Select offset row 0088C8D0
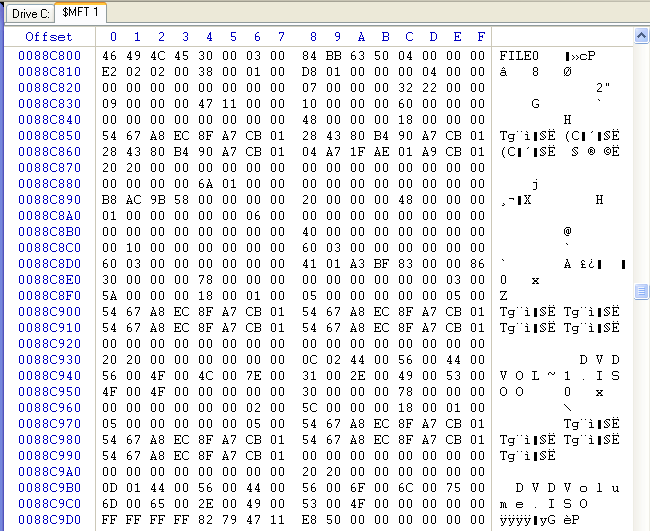The height and width of the screenshot is (531, 650). pos(49,263)
